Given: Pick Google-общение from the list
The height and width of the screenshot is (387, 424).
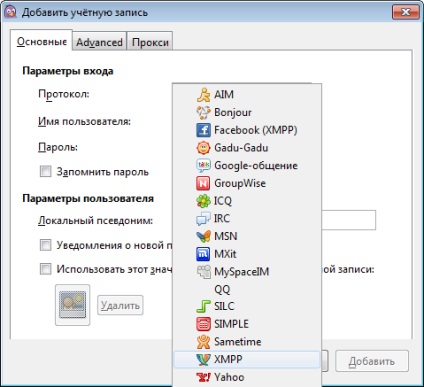Looking at the screenshot, I should pos(247,165).
